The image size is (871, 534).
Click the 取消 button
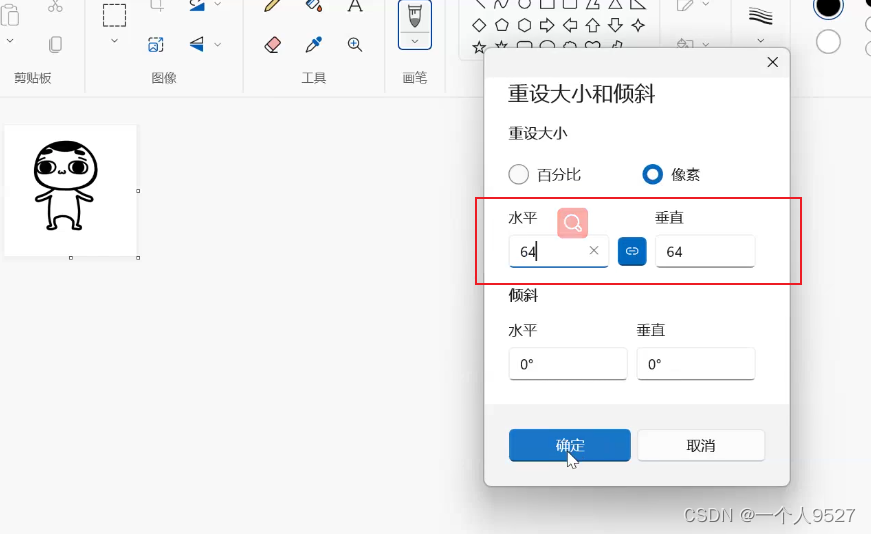[701, 445]
